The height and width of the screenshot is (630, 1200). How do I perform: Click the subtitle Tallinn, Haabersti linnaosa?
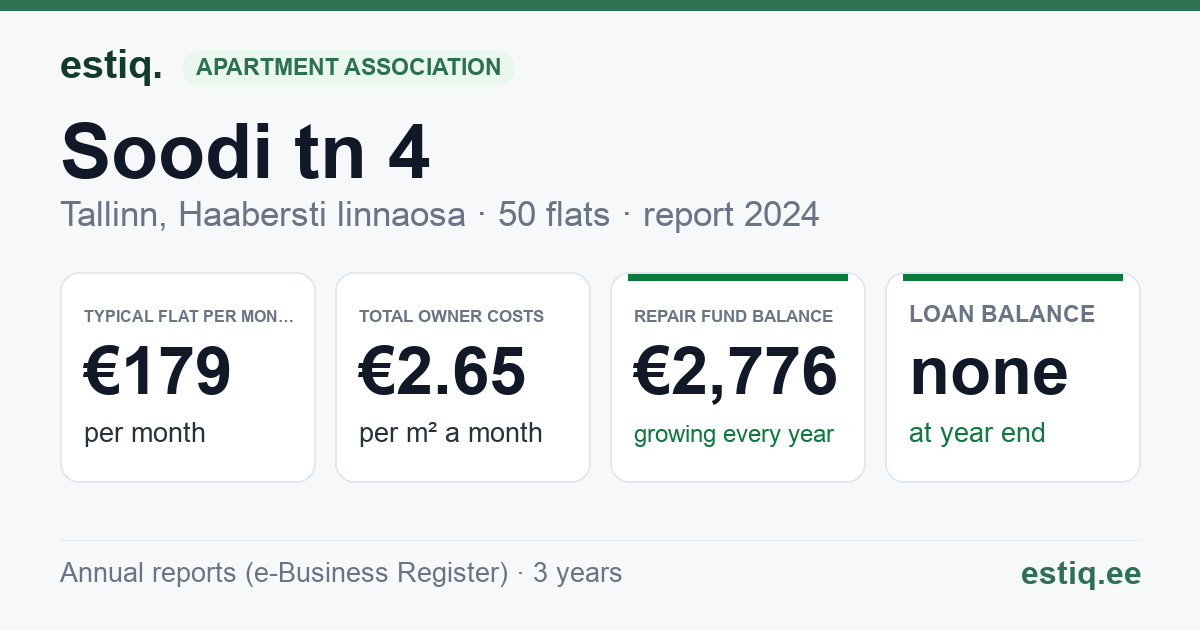pos(262,214)
